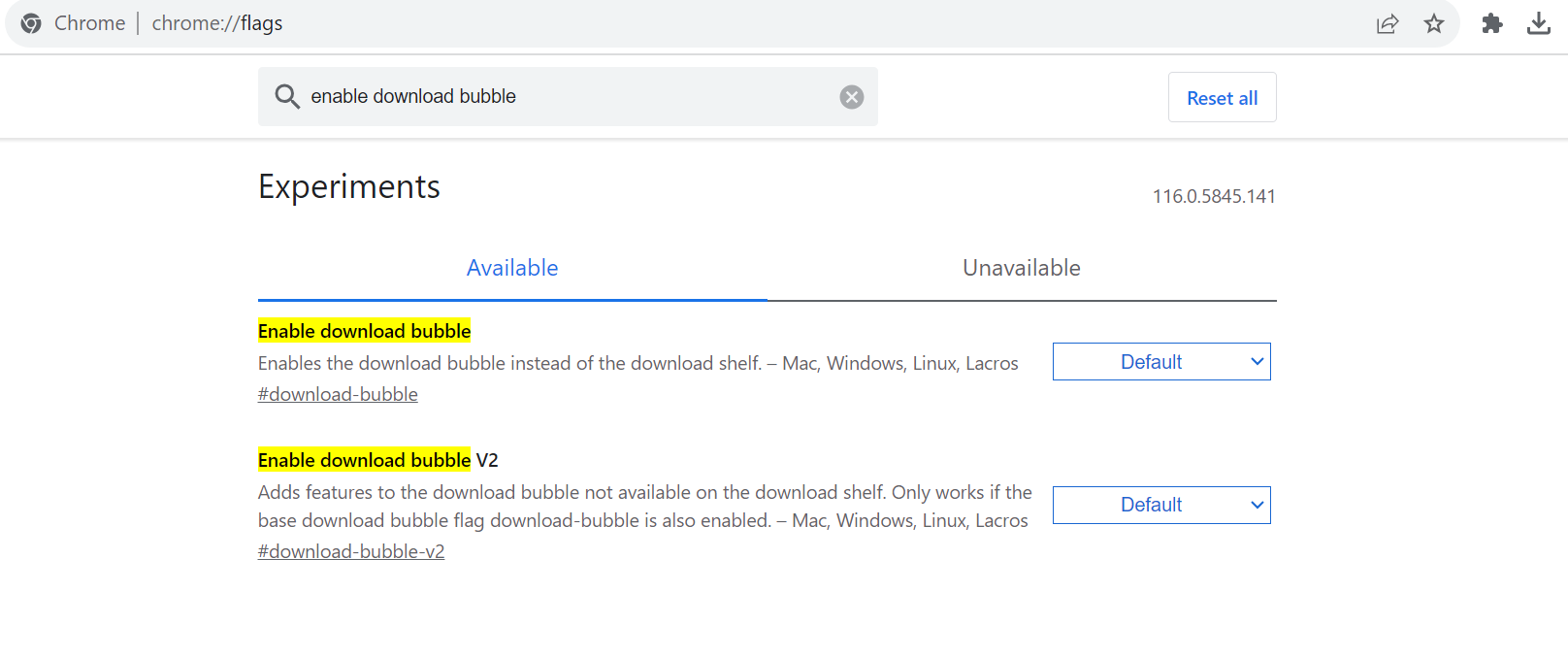Screen dimensions: 1568x658
Task: Share this page via share icon
Action: 1388,24
